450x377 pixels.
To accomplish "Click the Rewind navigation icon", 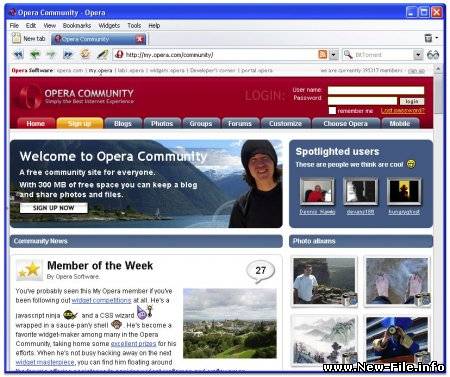I will coord(19,54).
